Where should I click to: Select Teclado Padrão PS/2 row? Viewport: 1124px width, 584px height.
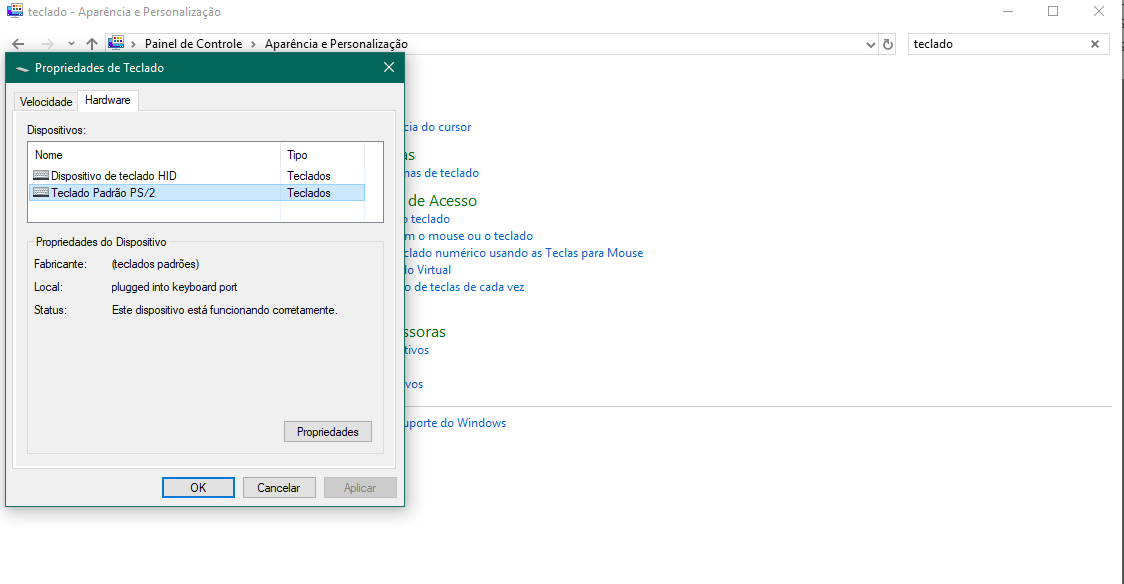click(x=196, y=193)
